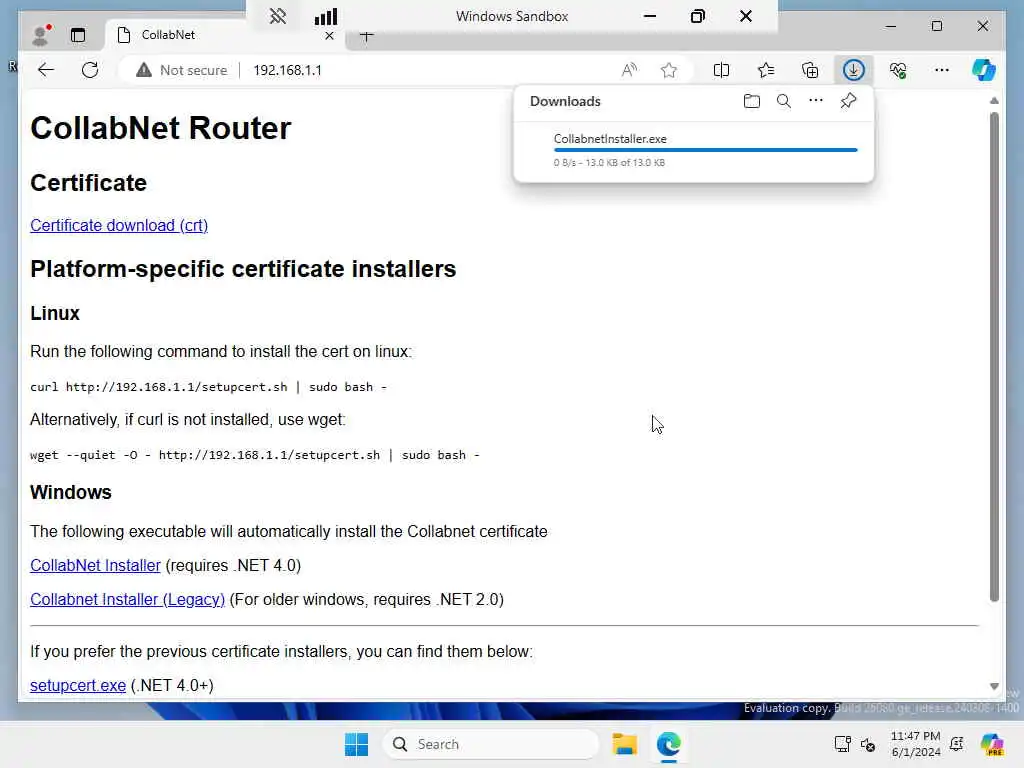Open the clock showing 11:47 PM
The width and height of the screenshot is (1024, 768).
pos(916,744)
